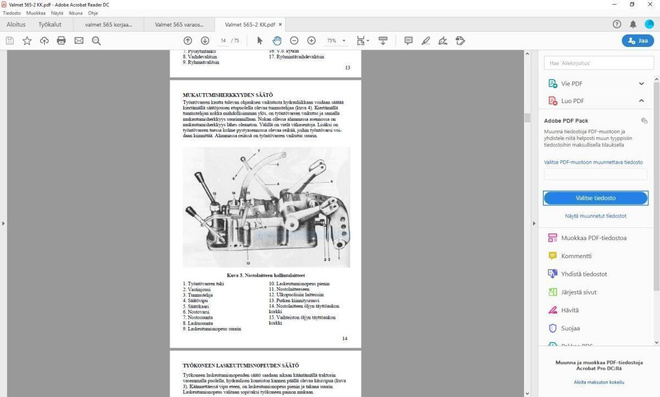The height and width of the screenshot is (397, 660).
Task: Switch to the Aloitus tab
Action: click(x=16, y=24)
